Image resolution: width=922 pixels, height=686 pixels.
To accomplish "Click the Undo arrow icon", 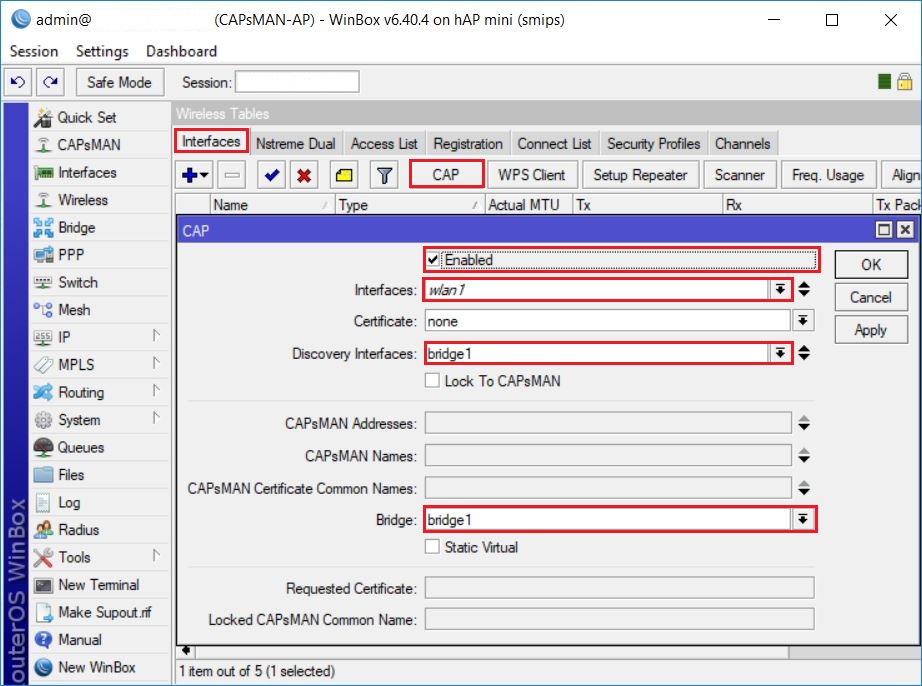I will pos(18,82).
